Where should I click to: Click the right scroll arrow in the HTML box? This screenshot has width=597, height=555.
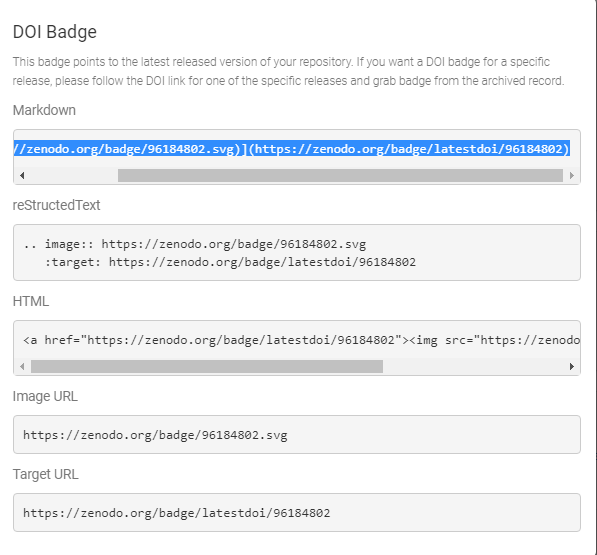coord(571,367)
